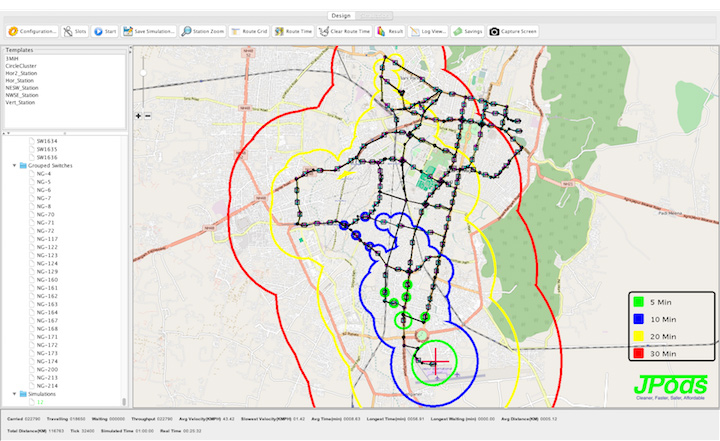Collapse the Simulations folder in the tree
This screenshot has width=720, height=441.
coord(14,394)
